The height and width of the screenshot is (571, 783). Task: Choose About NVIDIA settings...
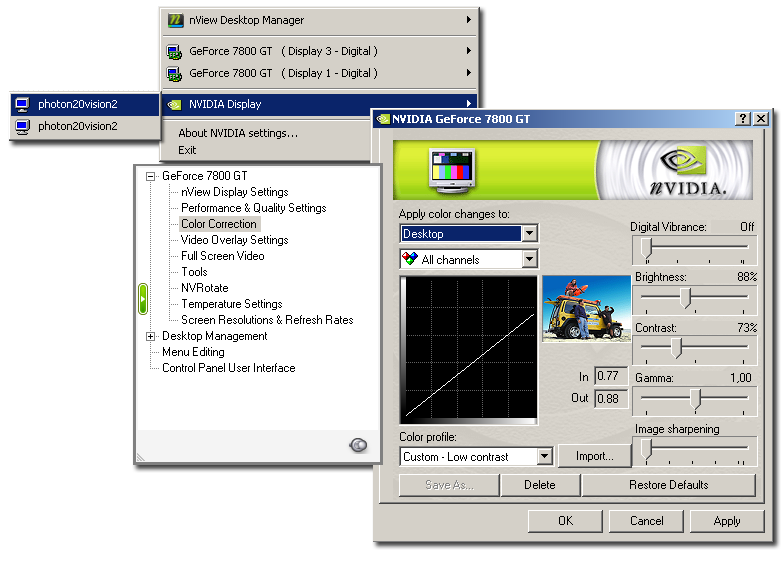[x=238, y=133]
